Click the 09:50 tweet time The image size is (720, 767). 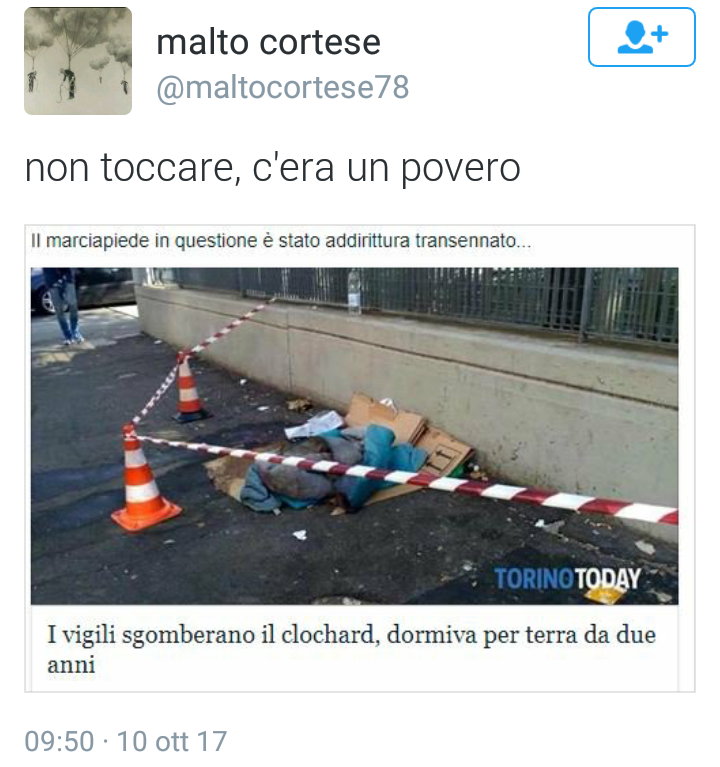click(59, 741)
